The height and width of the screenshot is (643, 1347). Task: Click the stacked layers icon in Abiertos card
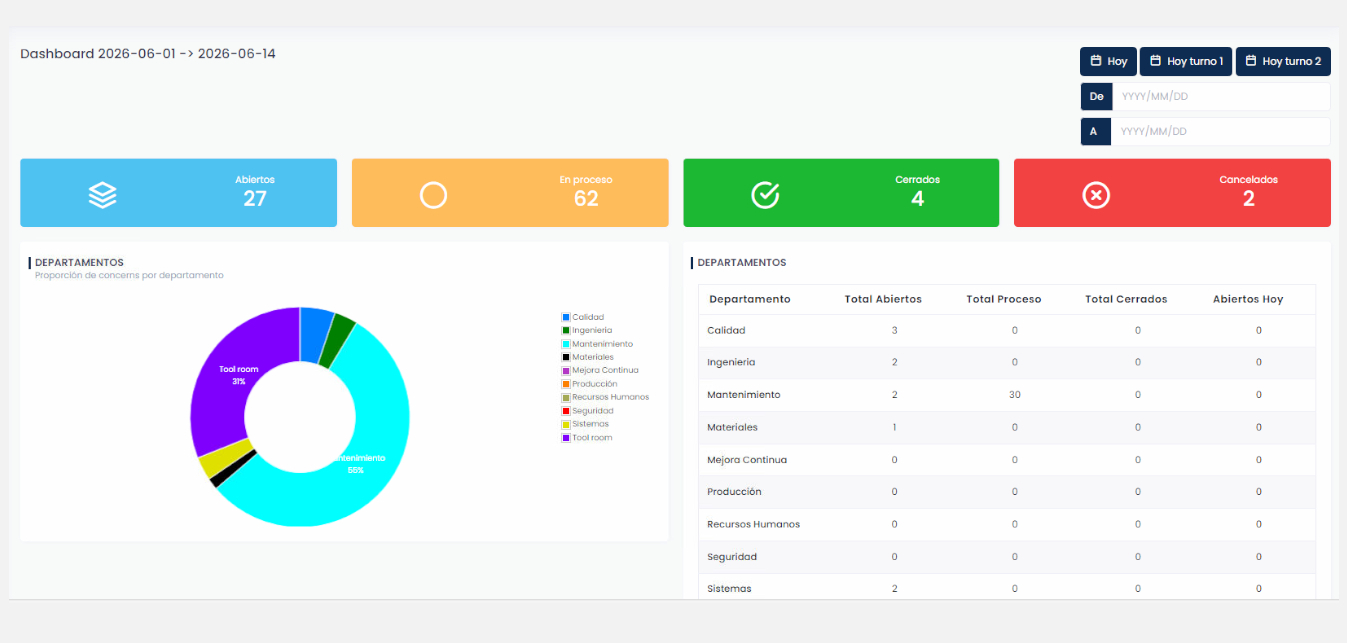coord(102,195)
